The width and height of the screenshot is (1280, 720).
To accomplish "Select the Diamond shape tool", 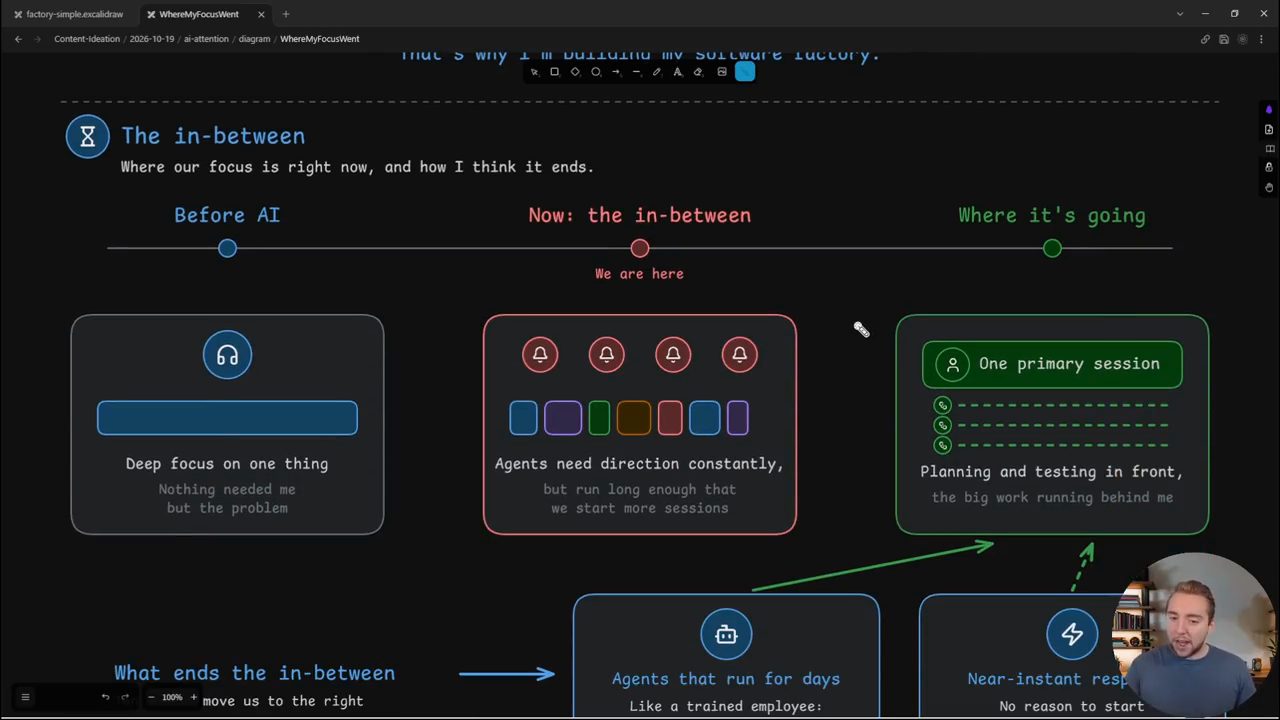I will [575, 72].
